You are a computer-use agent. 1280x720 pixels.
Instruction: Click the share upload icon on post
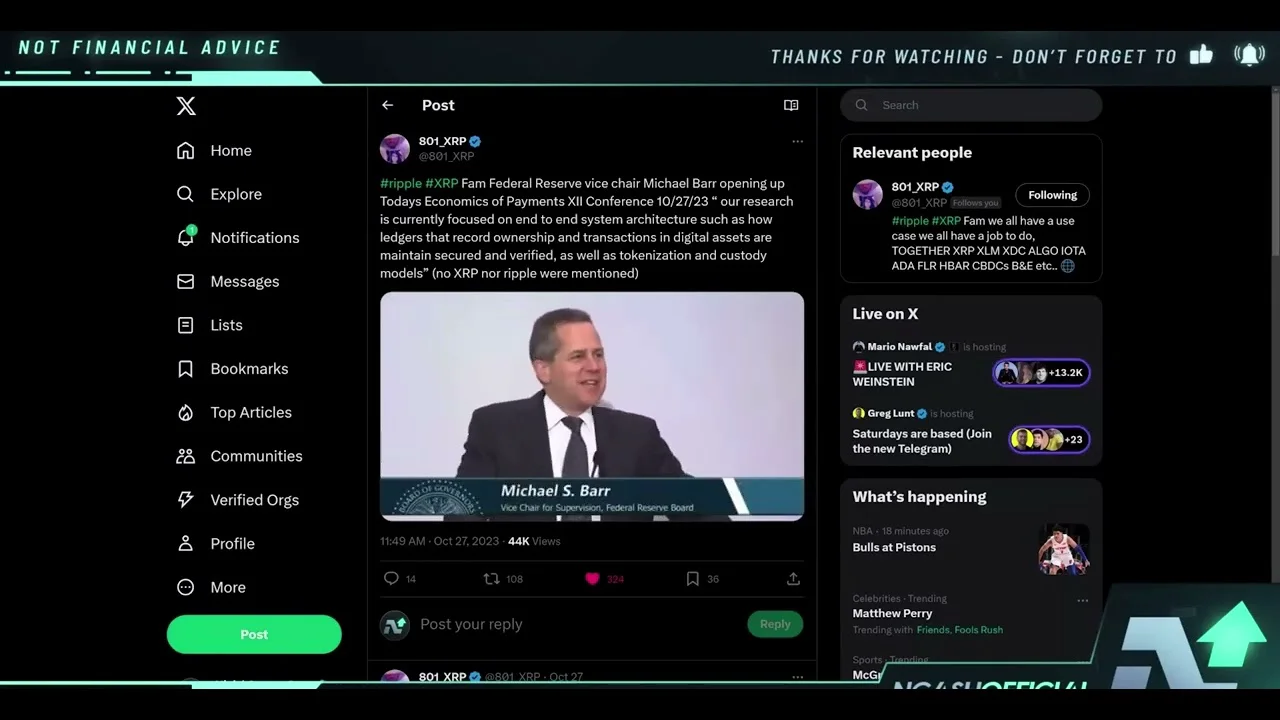coord(793,579)
